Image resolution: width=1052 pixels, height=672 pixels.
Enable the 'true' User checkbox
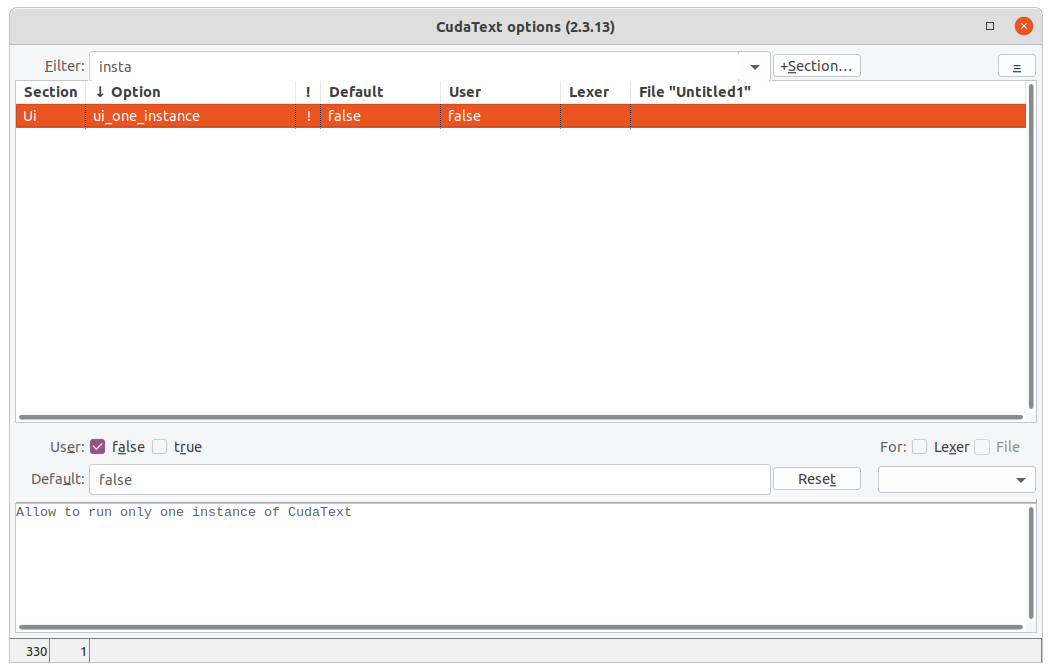coord(160,447)
